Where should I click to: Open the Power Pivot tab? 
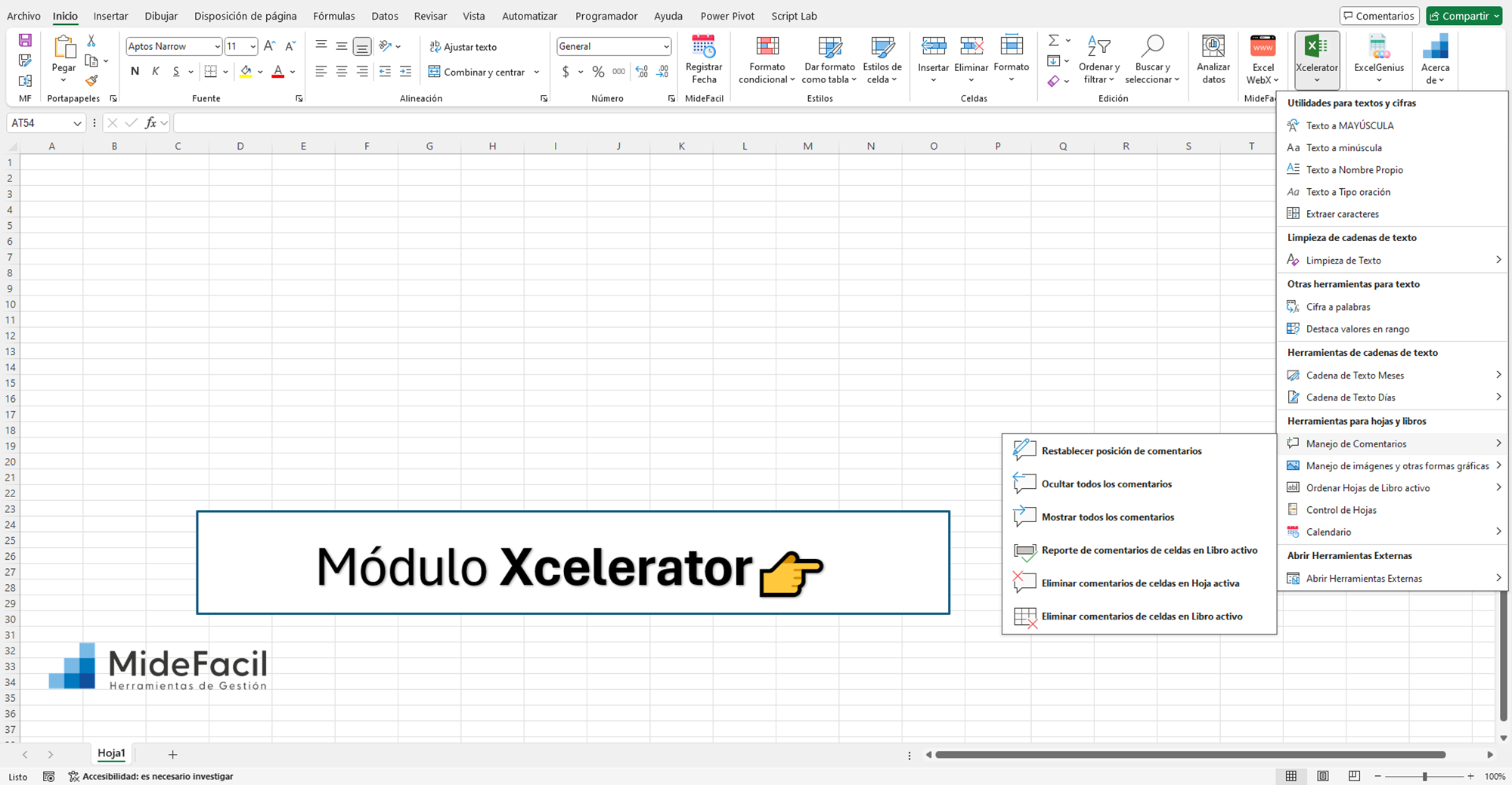click(727, 16)
